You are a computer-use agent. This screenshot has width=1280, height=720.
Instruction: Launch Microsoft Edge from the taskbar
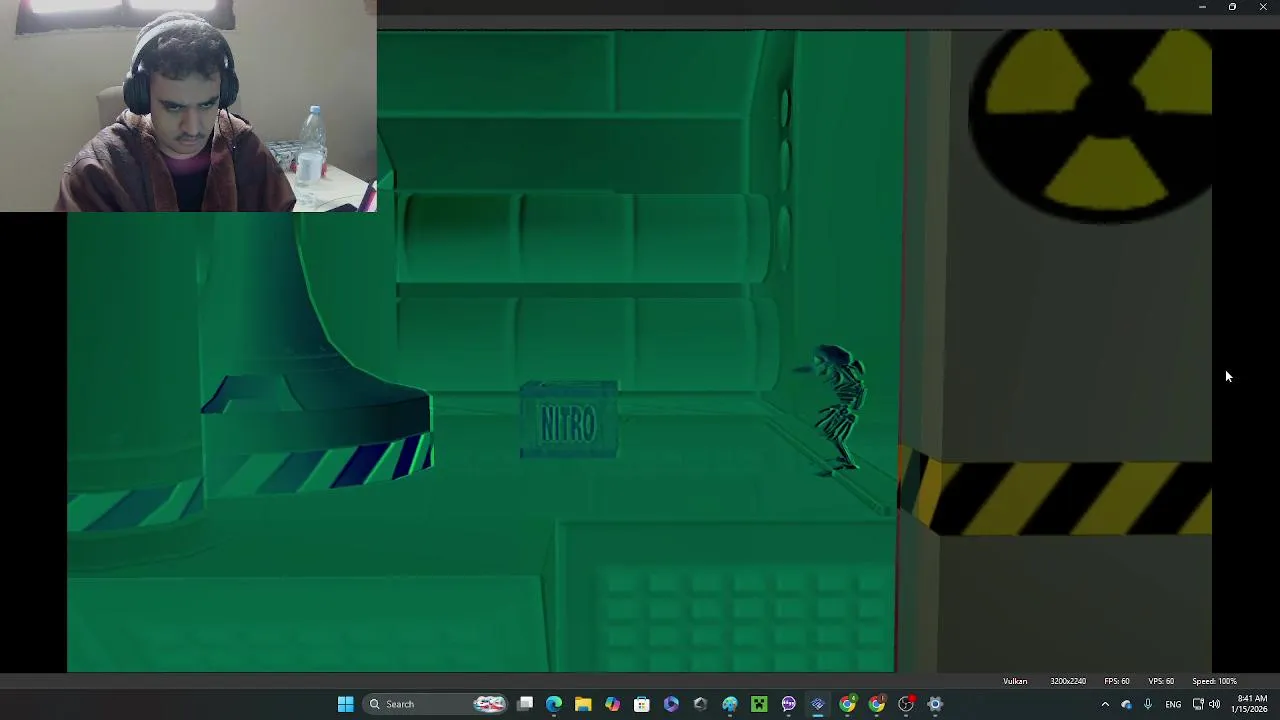click(x=554, y=704)
